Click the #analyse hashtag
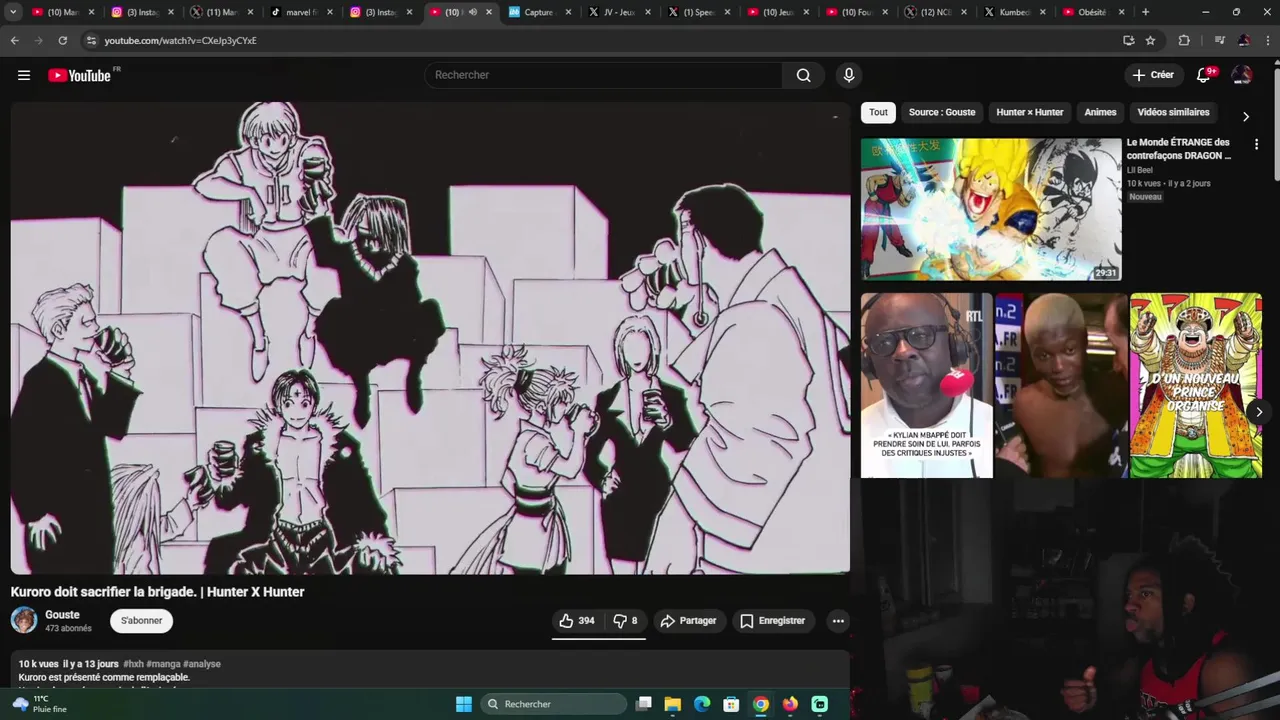Screen dimensions: 1280x720 (x=202, y=664)
